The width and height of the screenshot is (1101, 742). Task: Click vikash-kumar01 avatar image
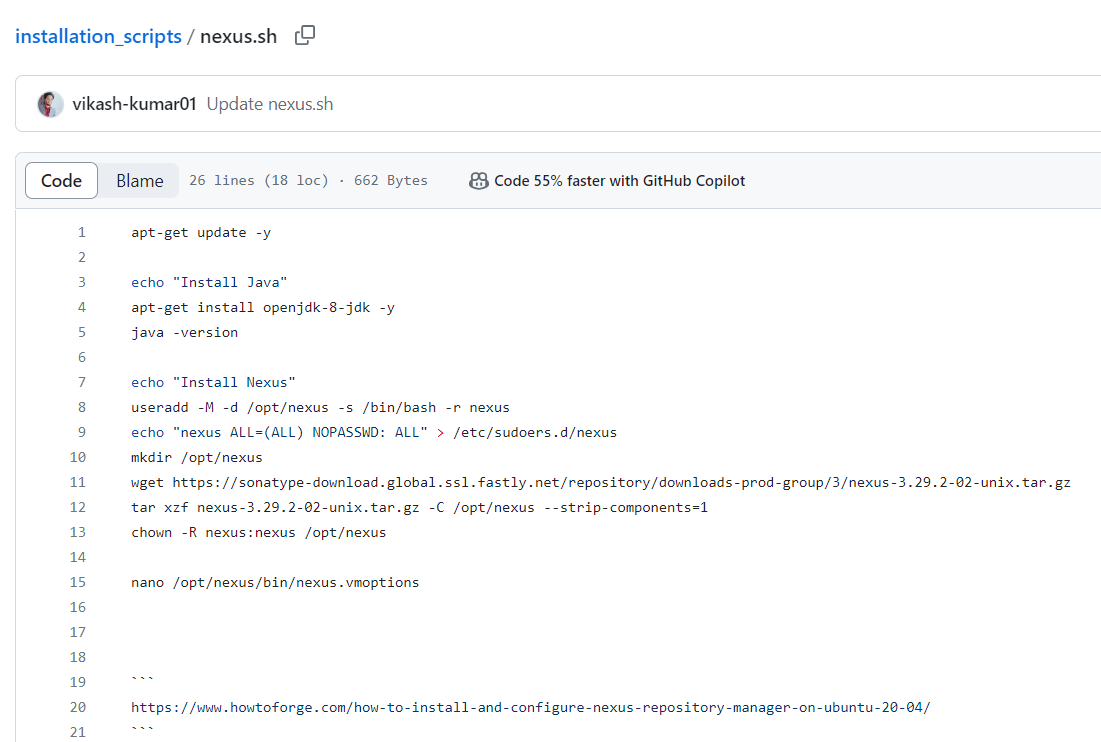[x=51, y=104]
